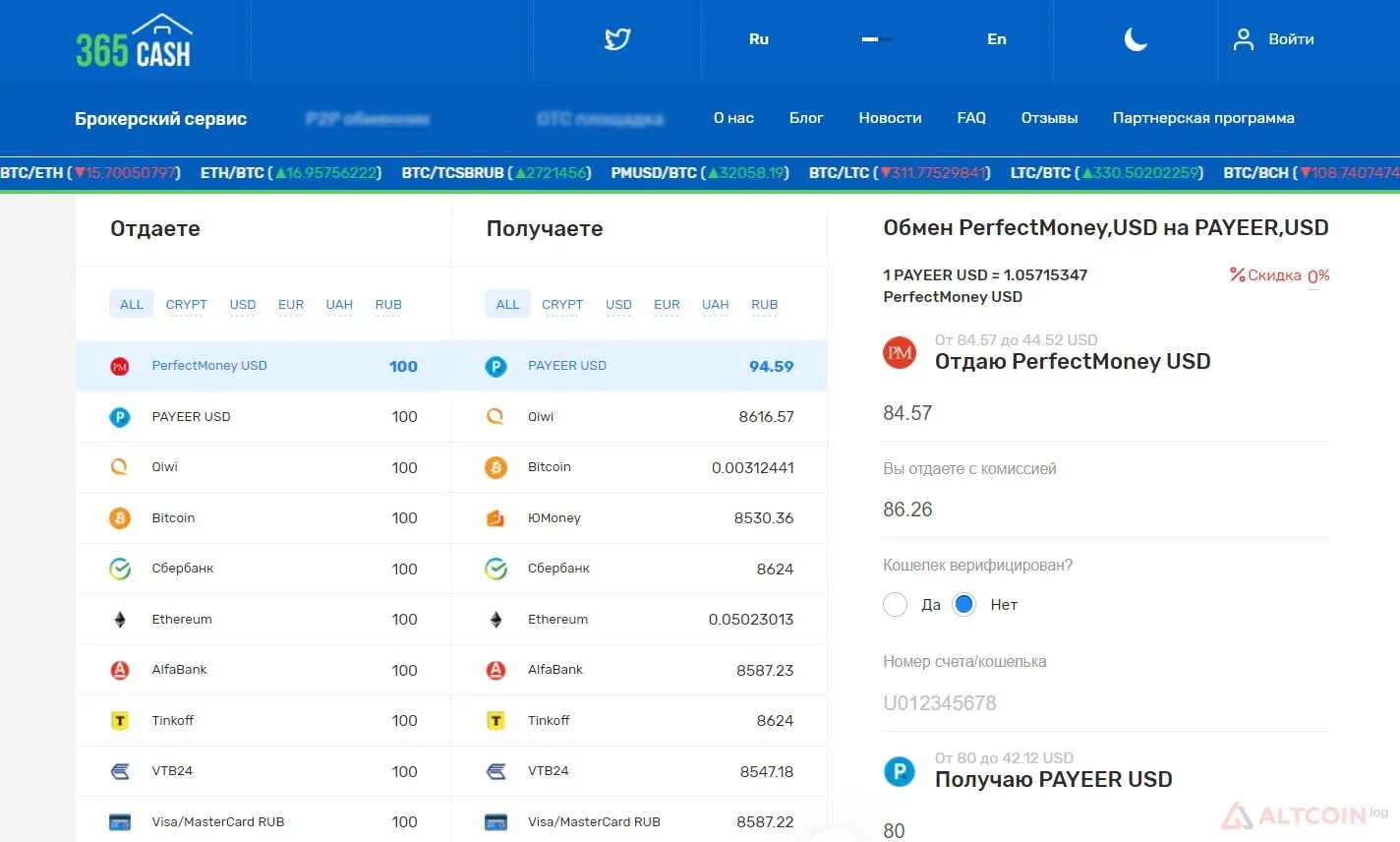The width and height of the screenshot is (1400, 842).
Task: Click PerfectMoney icon in Отдаете list
Action: [x=120, y=366]
